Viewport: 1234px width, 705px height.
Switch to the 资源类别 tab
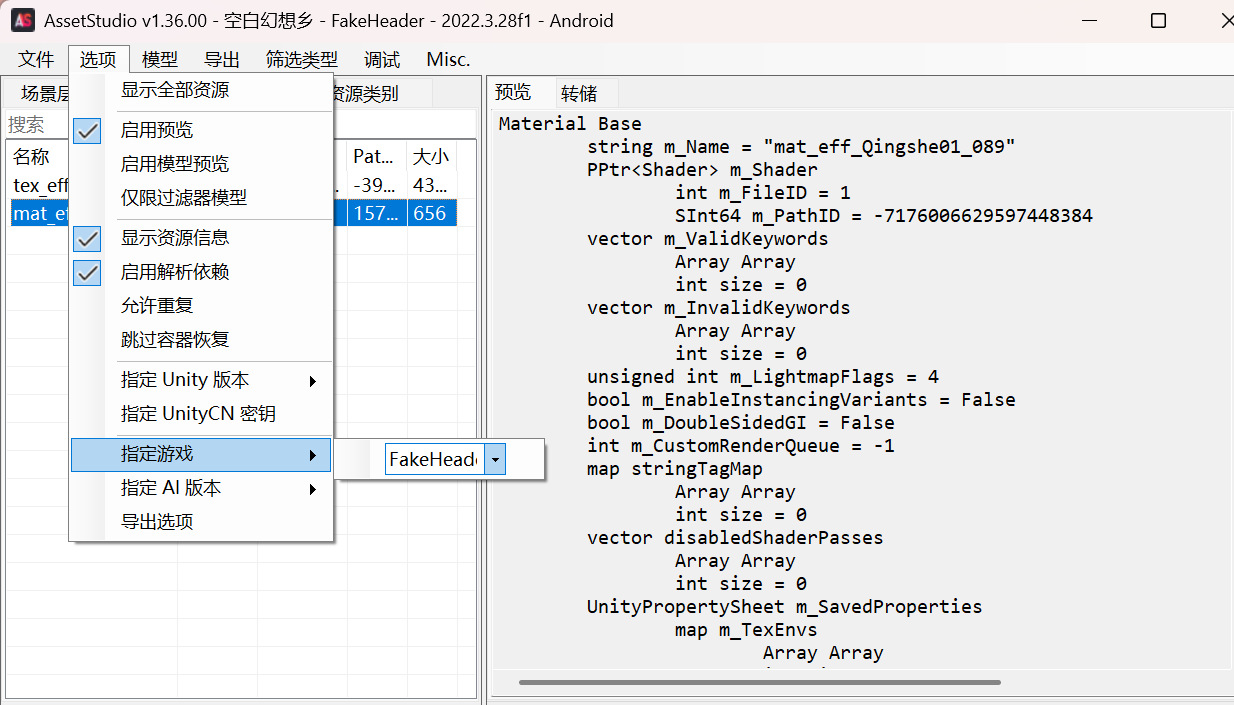[x=381, y=94]
